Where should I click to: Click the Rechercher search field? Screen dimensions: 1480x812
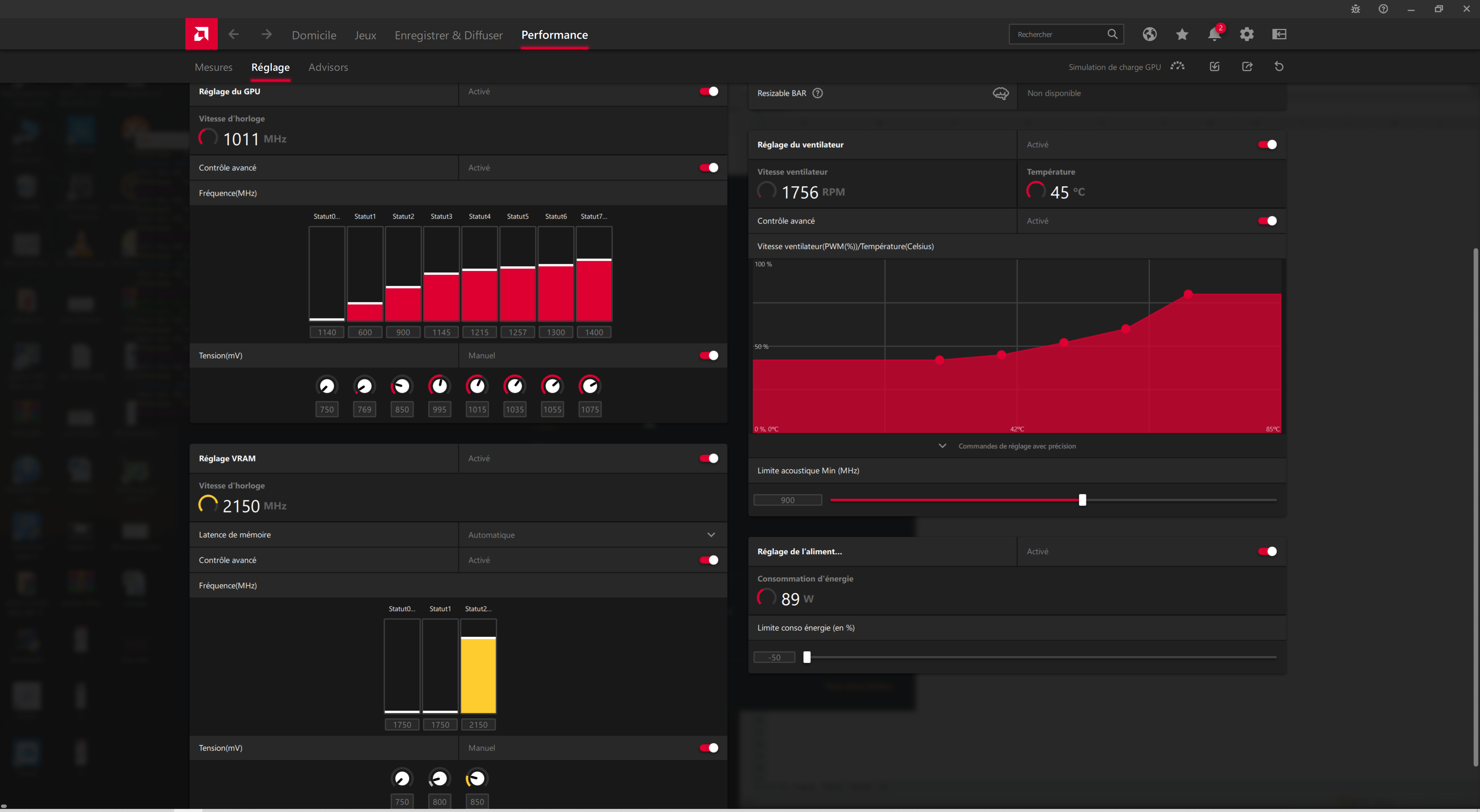click(x=1057, y=34)
